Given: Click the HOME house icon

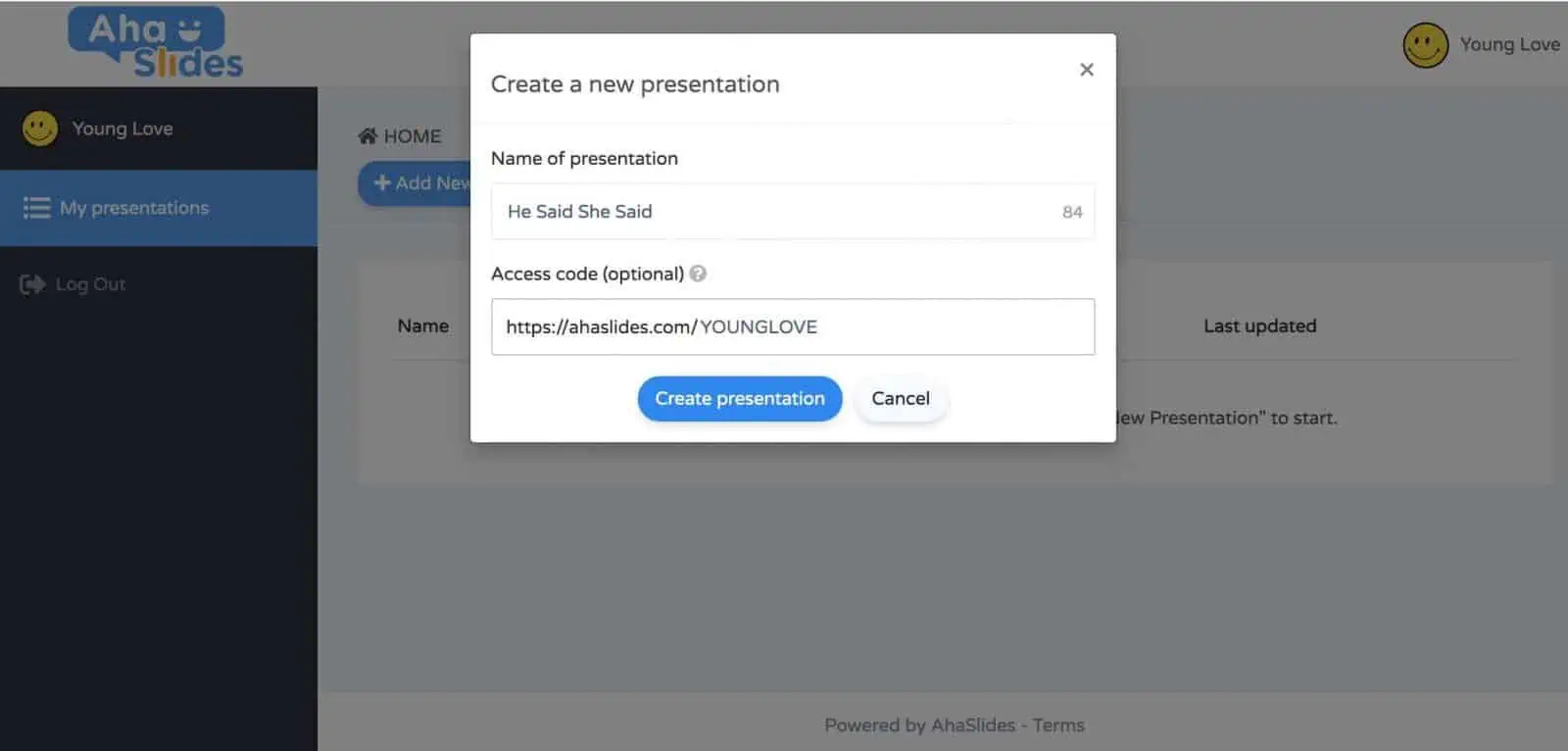Looking at the screenshot, I should coord(367,136).
